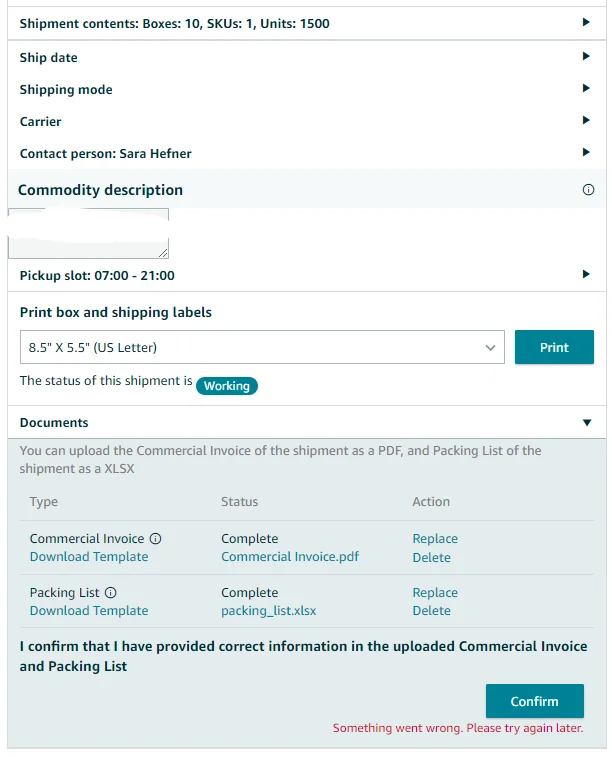Download the Packing List template
612x757 pixels.
89,611
